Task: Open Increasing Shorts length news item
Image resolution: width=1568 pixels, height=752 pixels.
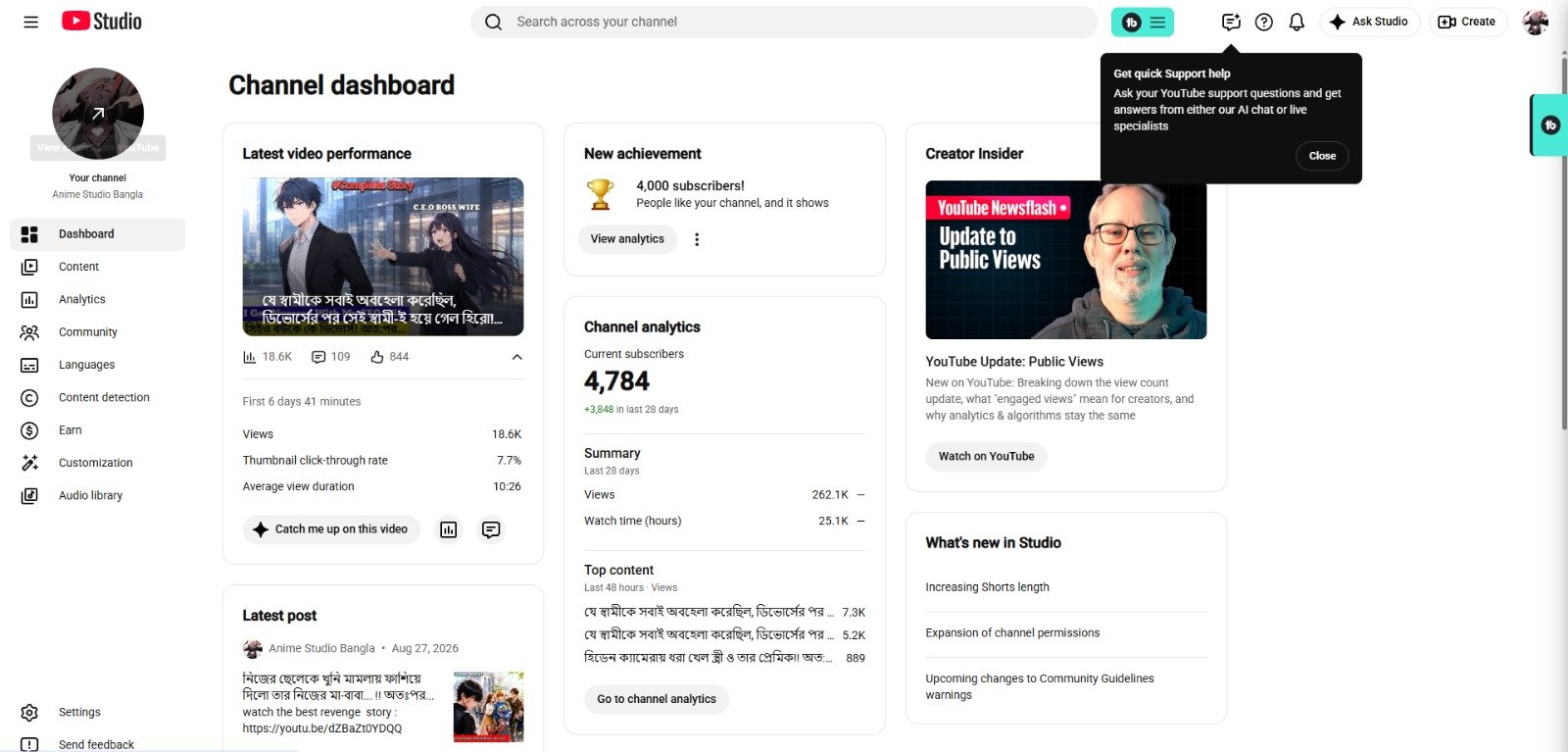Action: point(987,587)
